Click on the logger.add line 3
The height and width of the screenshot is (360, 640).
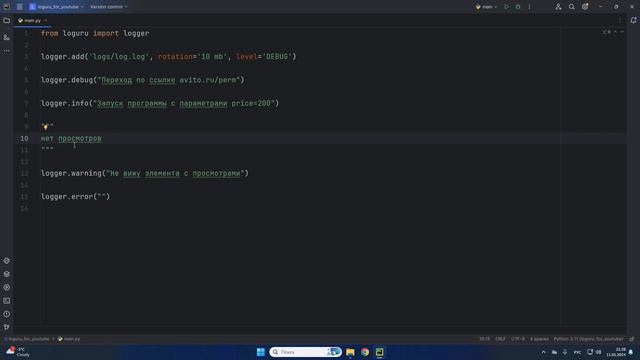coord(169,57)
